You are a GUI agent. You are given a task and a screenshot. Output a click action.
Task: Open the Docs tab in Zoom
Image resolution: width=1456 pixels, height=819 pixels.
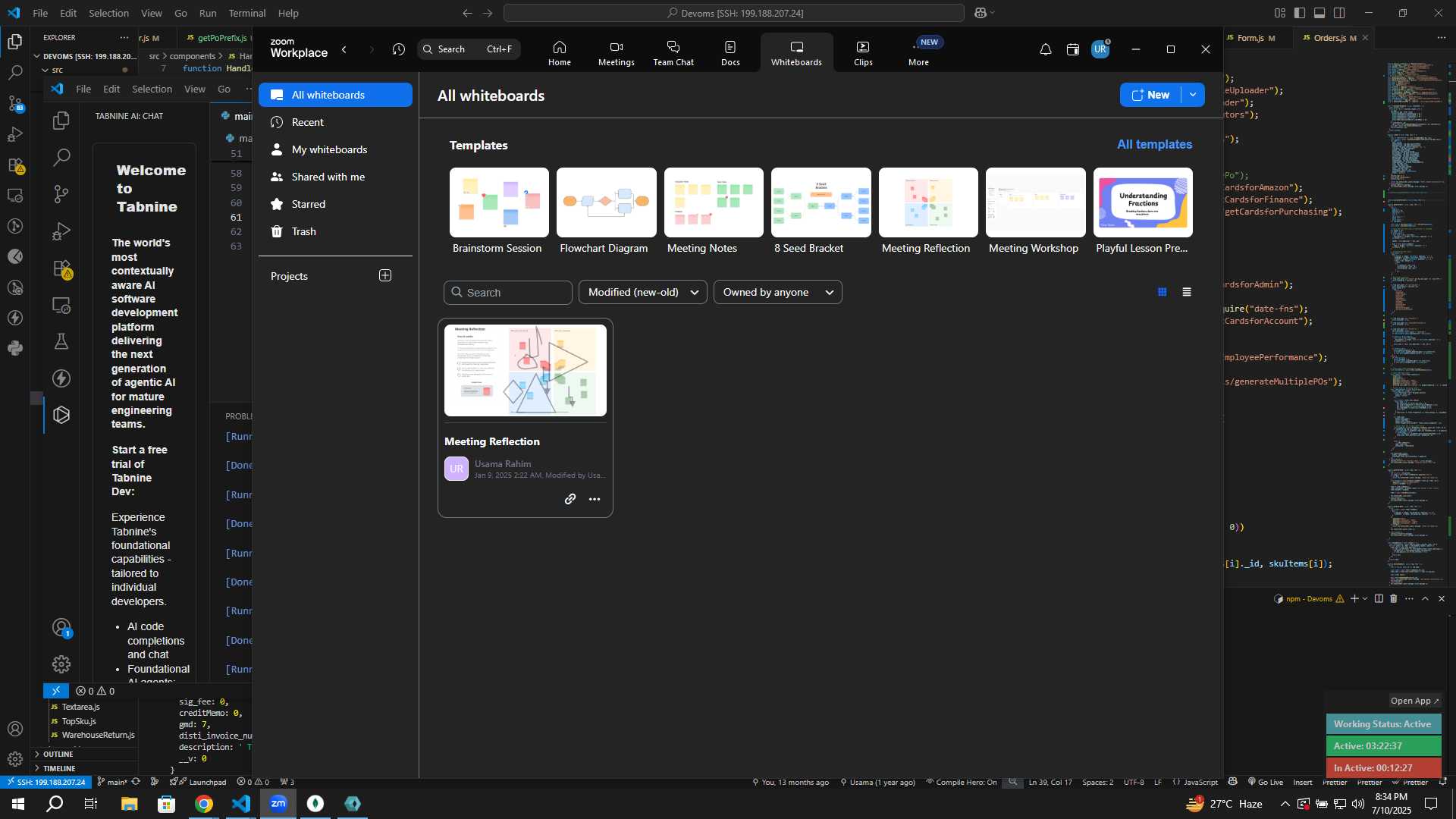tap(730, 53)
